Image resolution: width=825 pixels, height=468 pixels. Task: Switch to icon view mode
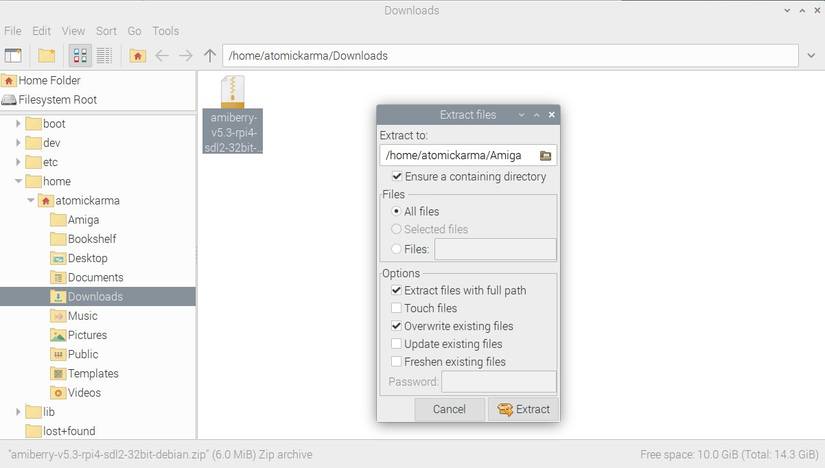point(80,55)
